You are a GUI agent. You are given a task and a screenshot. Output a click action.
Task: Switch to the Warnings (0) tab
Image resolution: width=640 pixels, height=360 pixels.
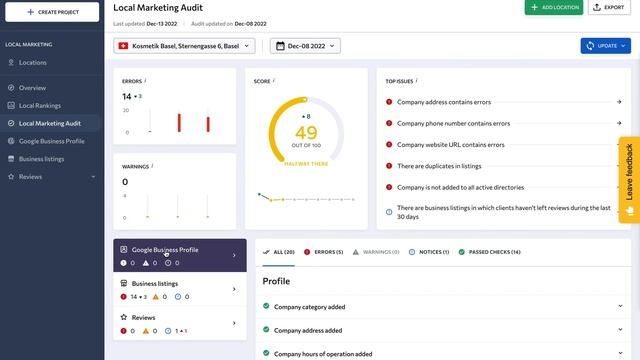tap(376, 252)
